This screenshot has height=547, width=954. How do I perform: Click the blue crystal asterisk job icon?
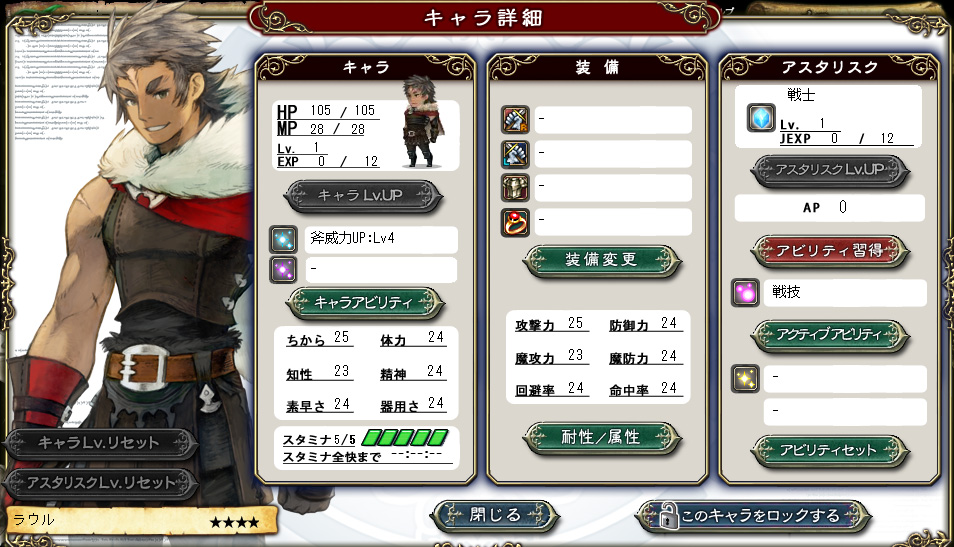pyautogui.click(x=761, y=117)
